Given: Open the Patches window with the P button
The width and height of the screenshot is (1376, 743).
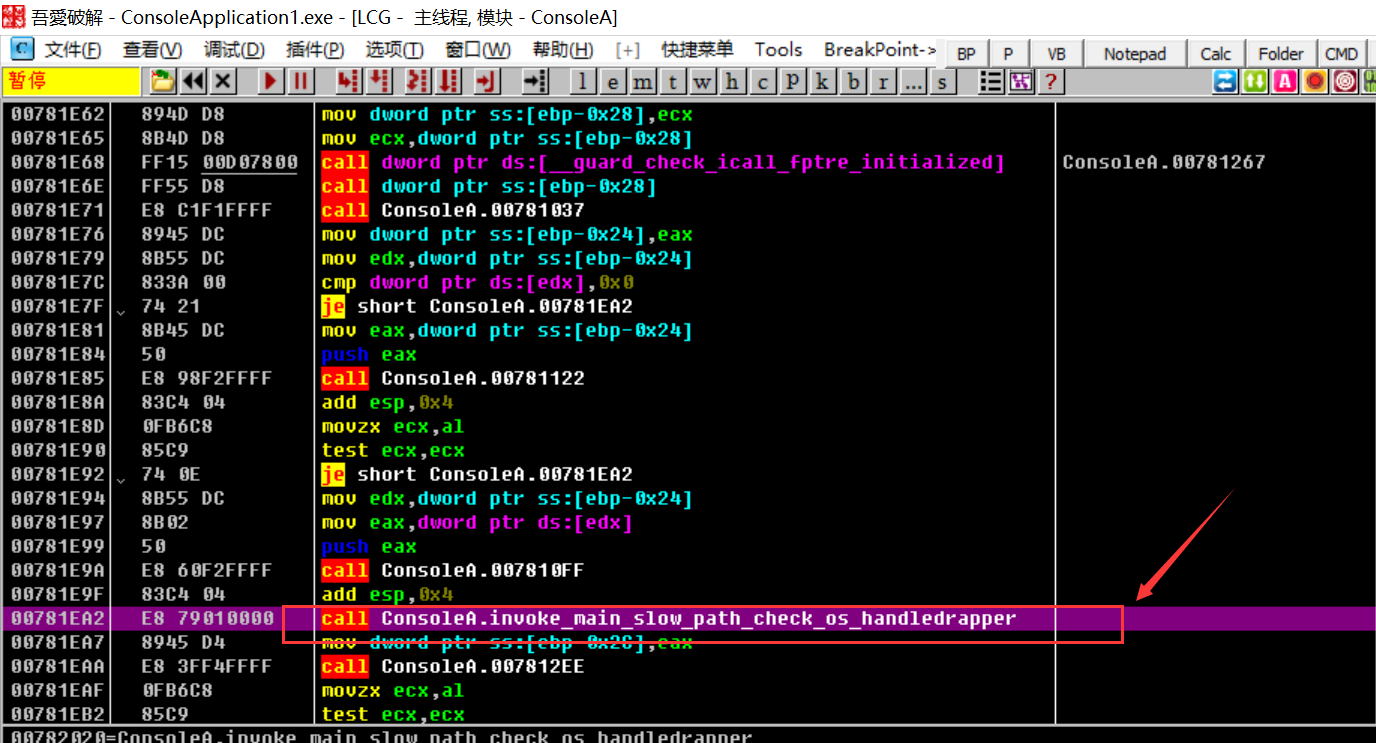Looking at the screenshot, I should pyautogui.click(x=793, y=82).
